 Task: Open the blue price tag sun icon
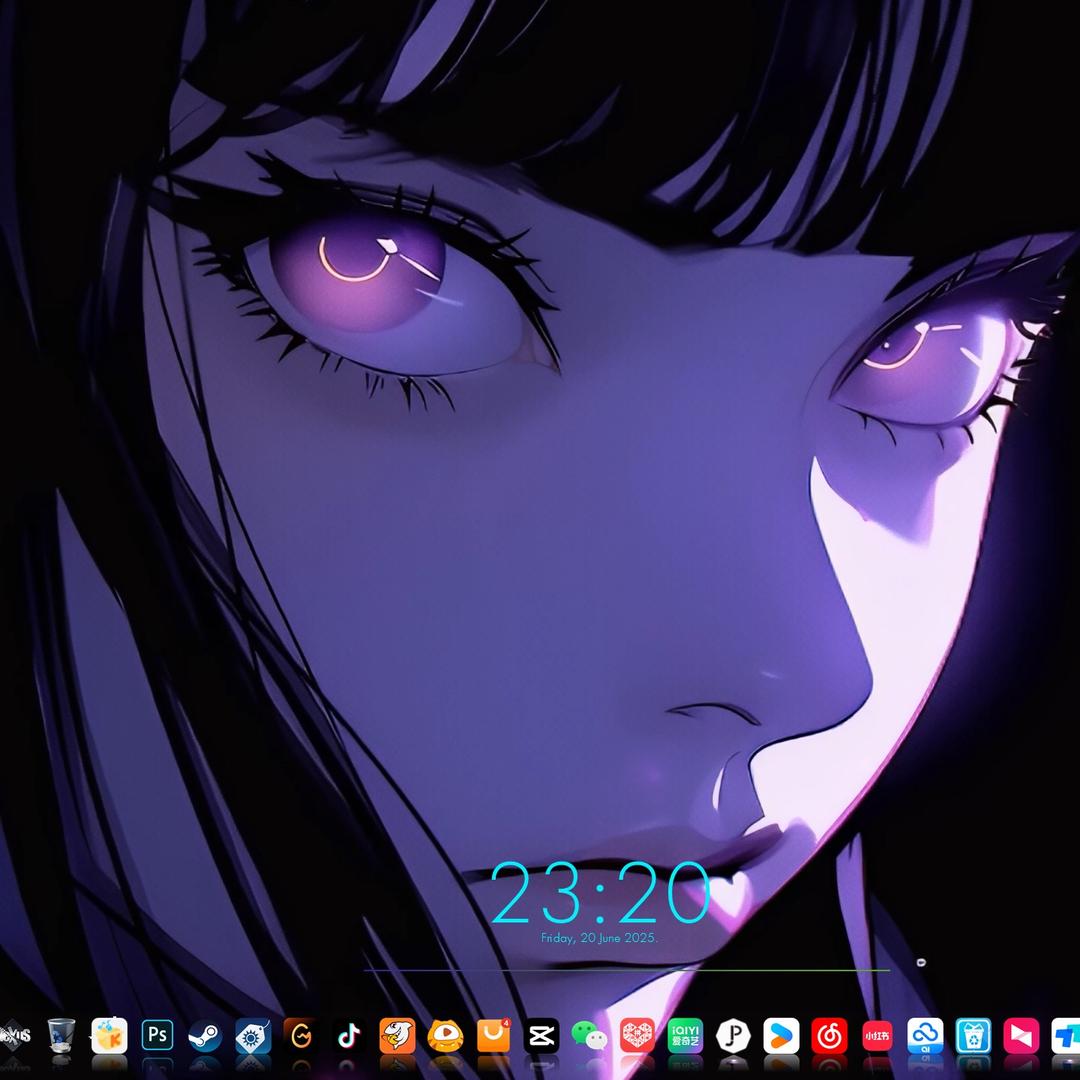tap(253, 1035)
